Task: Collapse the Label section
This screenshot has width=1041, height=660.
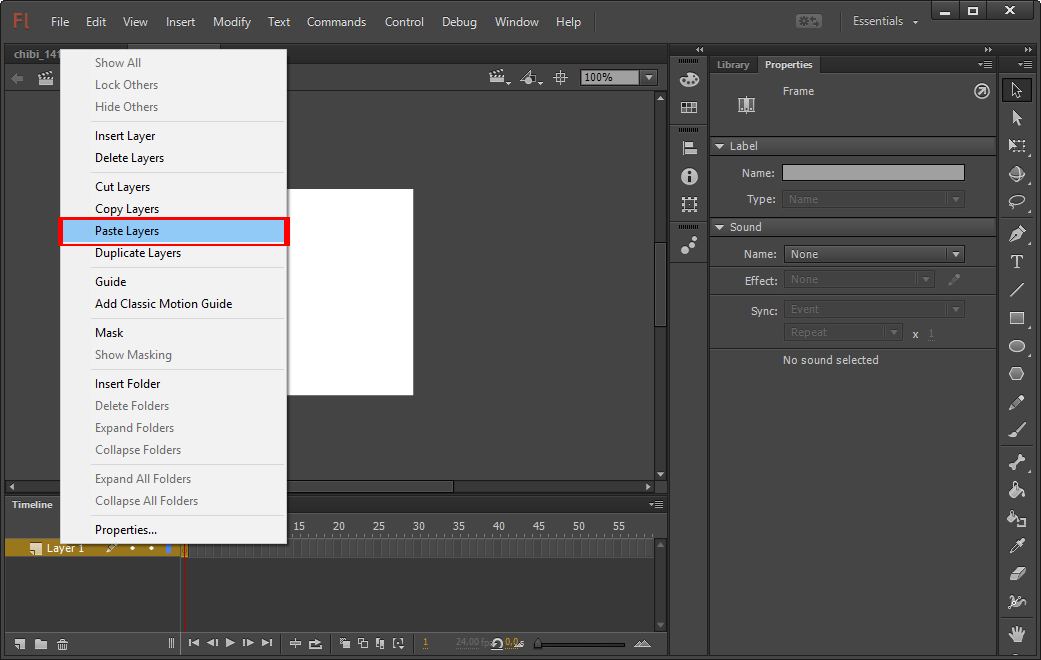Action: [719, 146]
